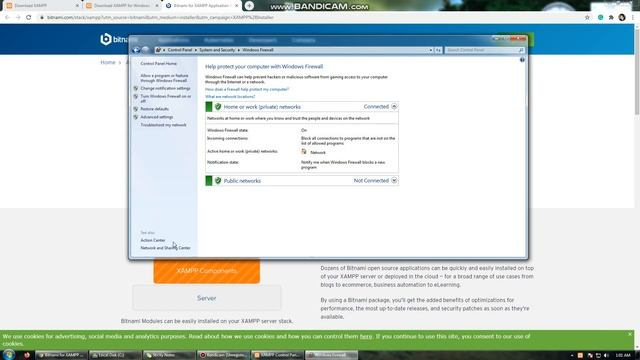
Task: Click the taskbar clock
Action: 623,356
